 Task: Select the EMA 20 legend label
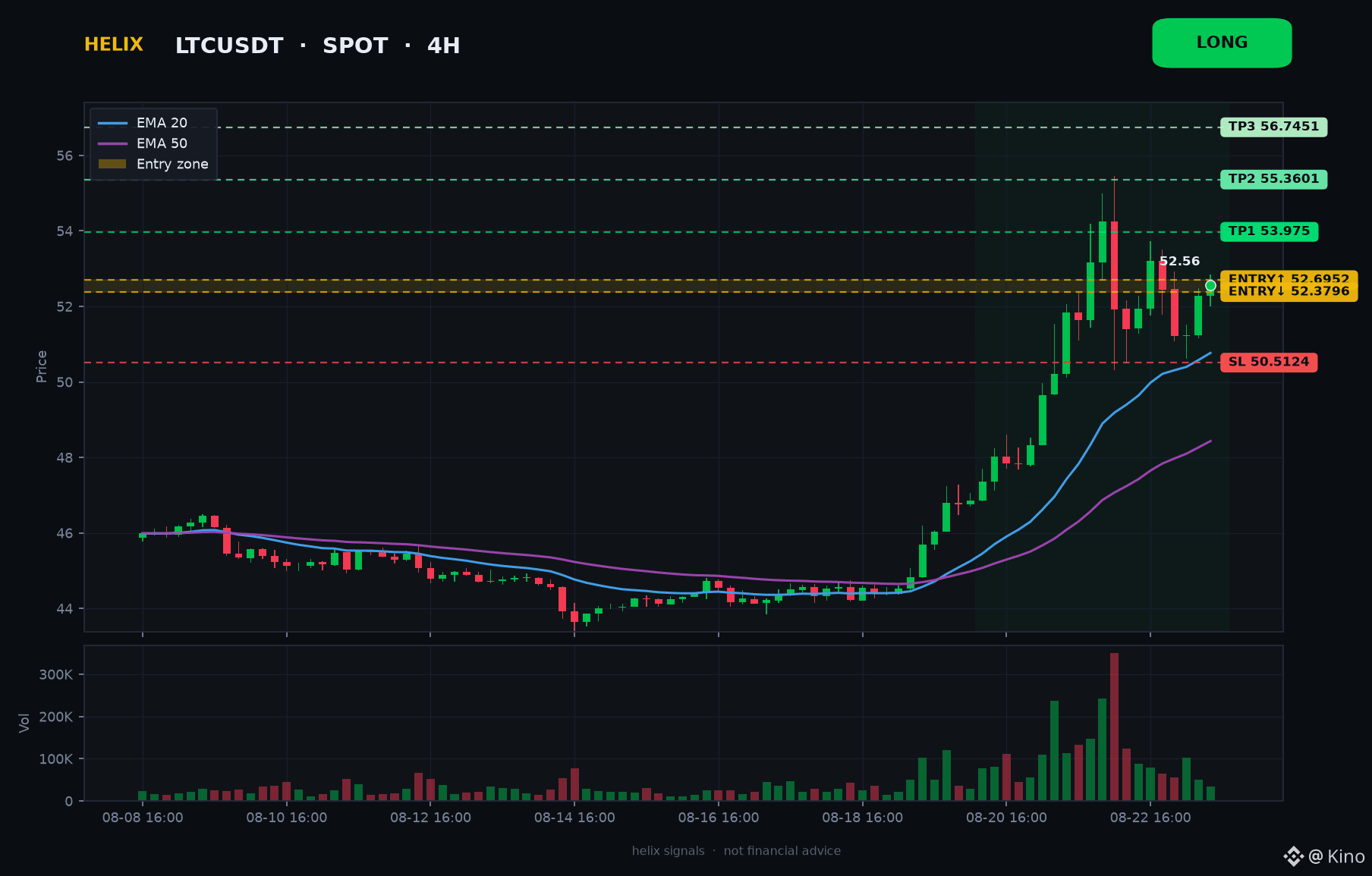click(162, 123)
